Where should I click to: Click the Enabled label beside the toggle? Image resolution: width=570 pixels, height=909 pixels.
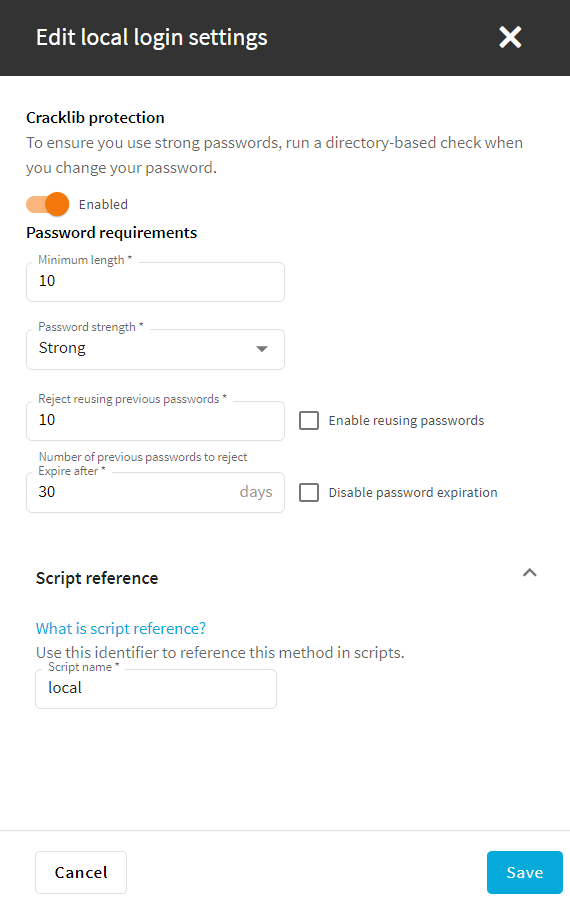point(103,205)
